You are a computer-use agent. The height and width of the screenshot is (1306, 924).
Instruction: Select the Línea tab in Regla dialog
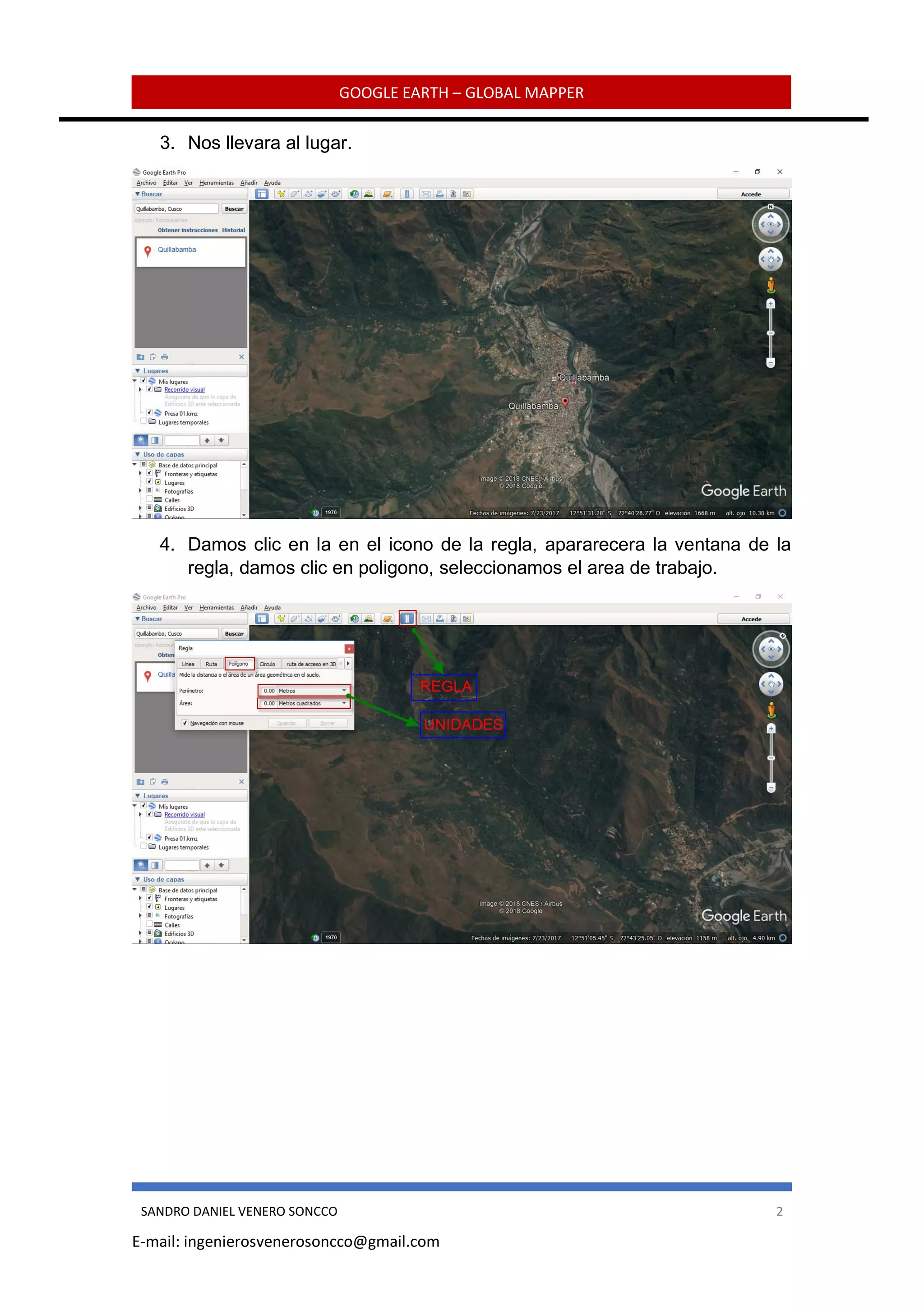click(x=188, y=664)
